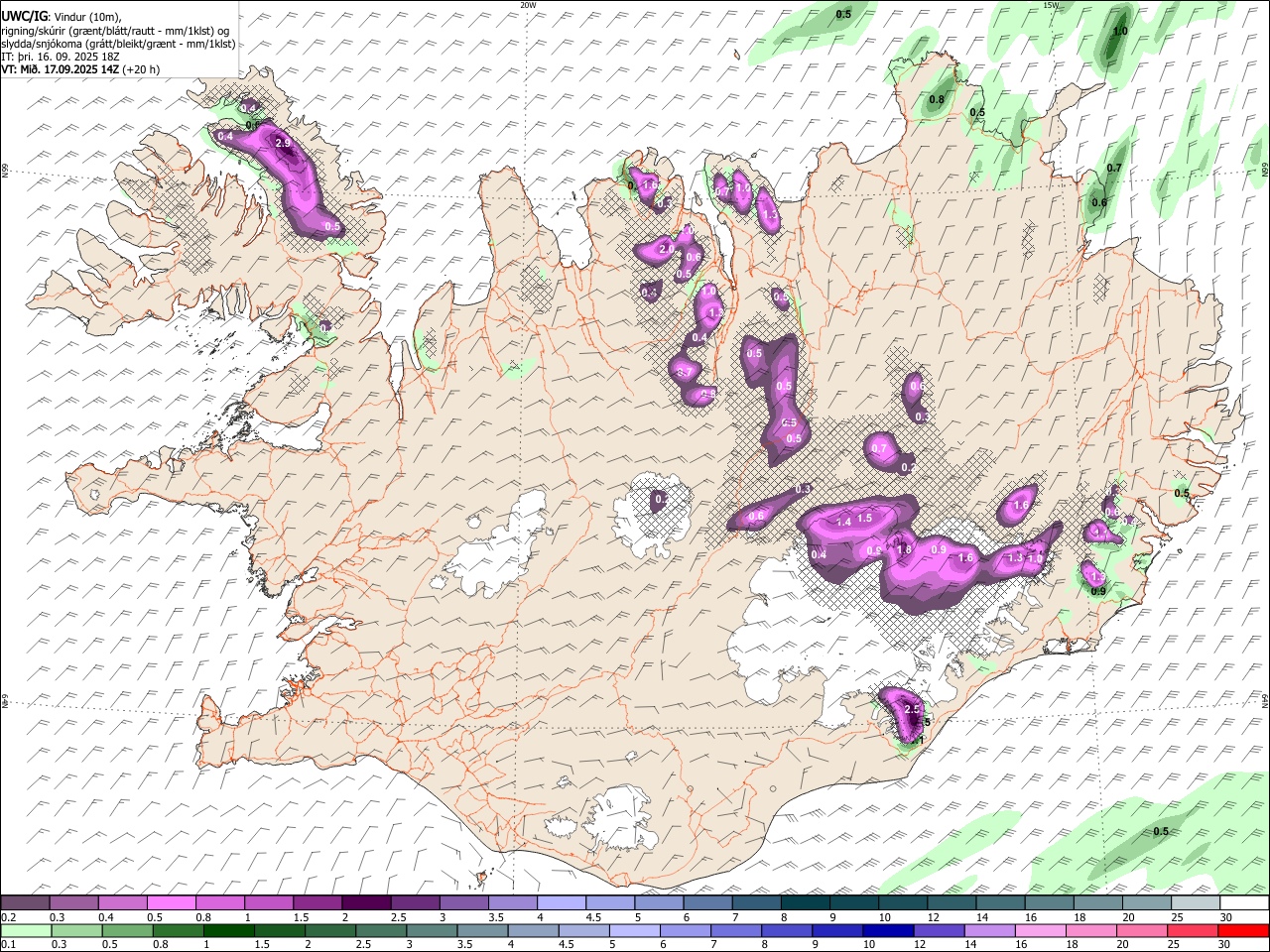The height and width of the screenshot is (952, 1270).
Task: Click the dark teal swatch between 9 and 10, top row
Action: (854, 903)
